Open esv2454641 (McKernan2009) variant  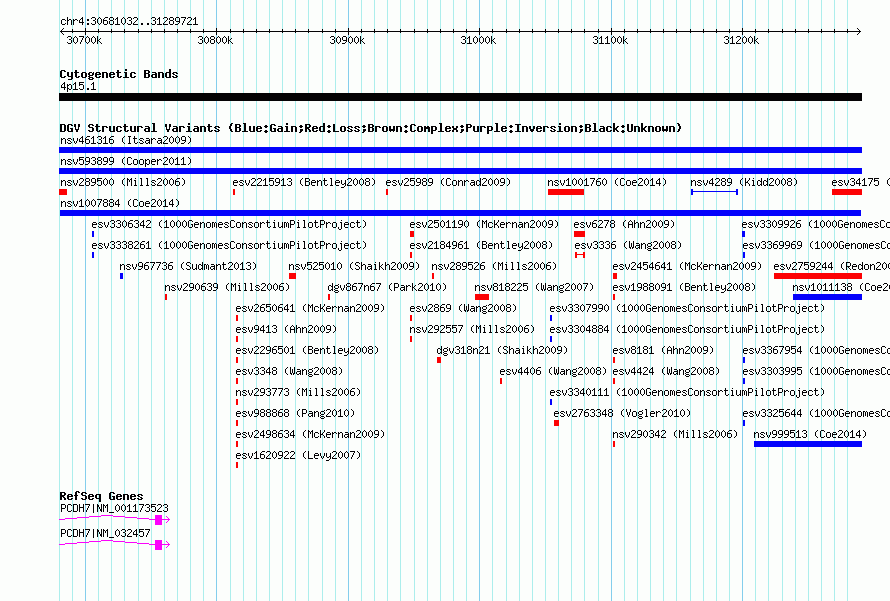coord(687,266)
